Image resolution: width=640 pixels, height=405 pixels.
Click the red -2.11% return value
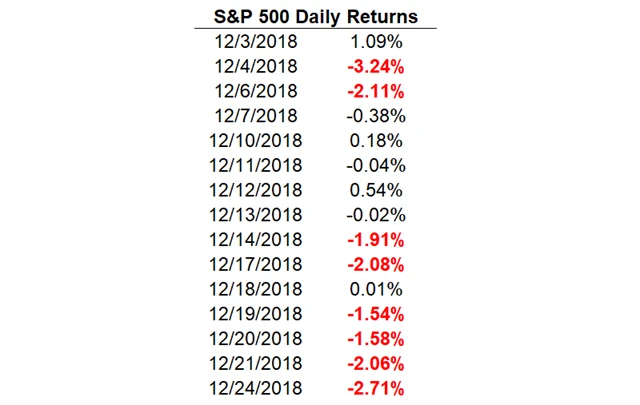378,90
